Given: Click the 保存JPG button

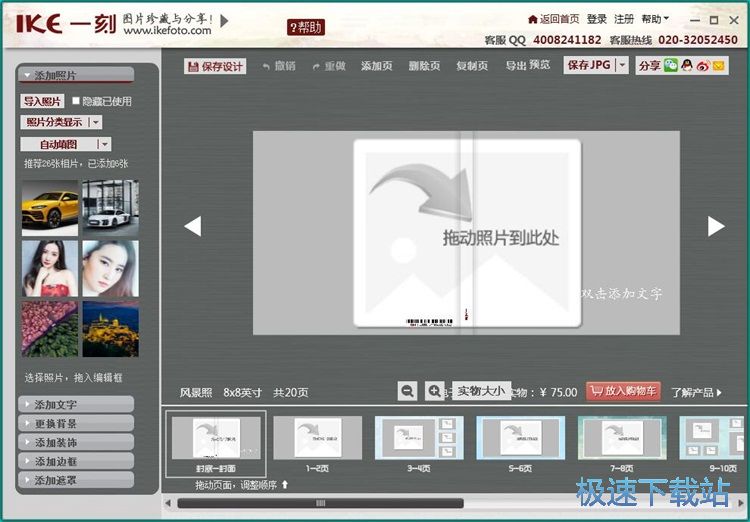Looking at the screenshot, I should [x=589, y=65].
